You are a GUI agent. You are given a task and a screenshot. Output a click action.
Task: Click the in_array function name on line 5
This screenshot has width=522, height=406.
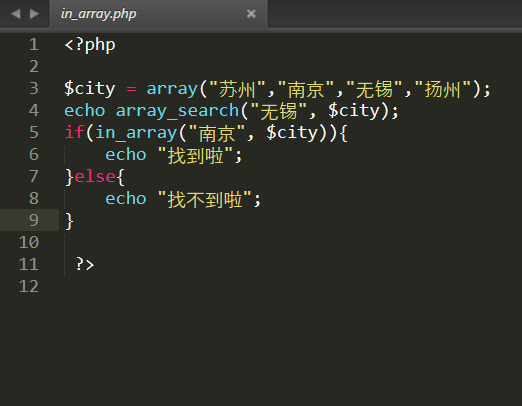click(x=136, y=133)
